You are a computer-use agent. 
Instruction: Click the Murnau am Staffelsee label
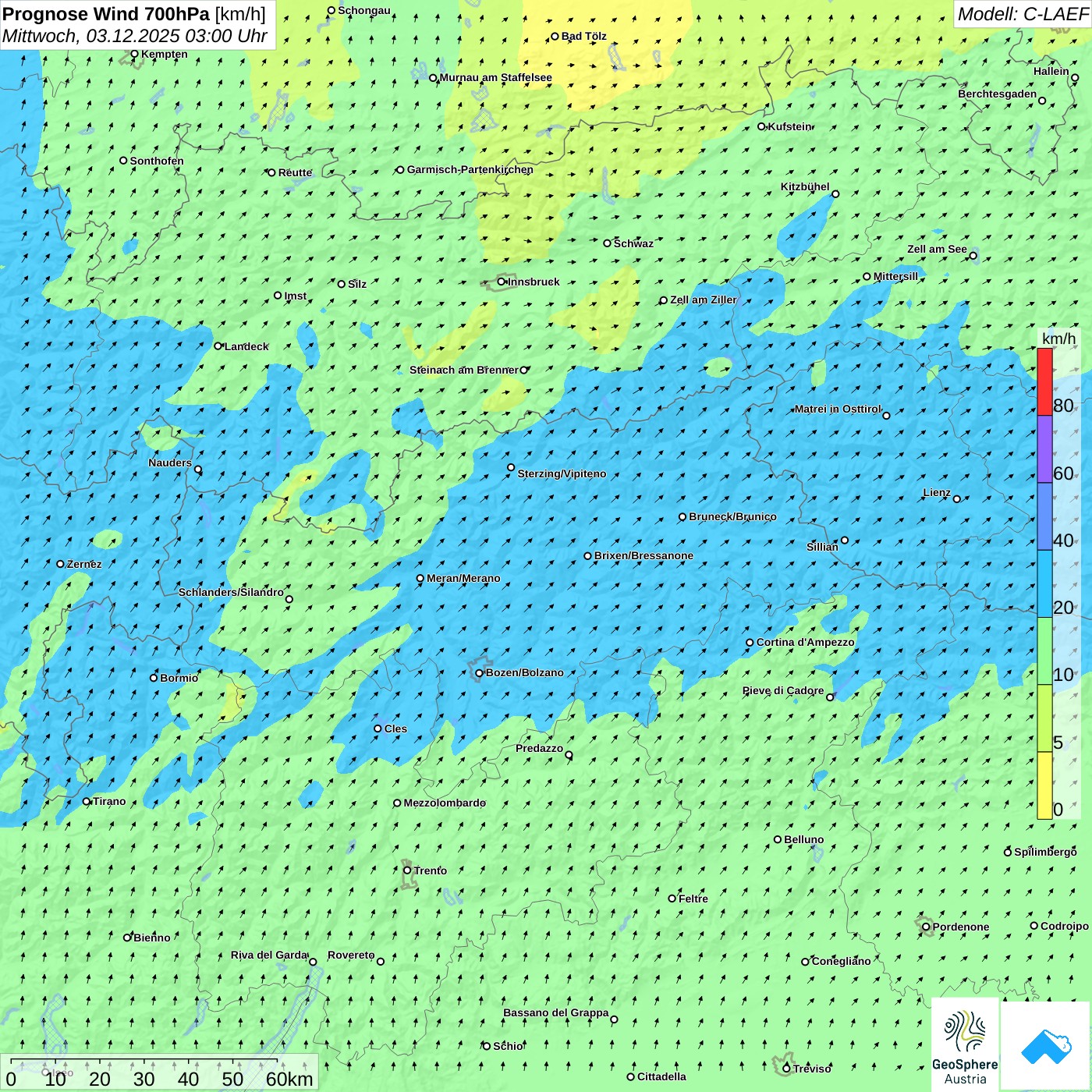(495, 77)
